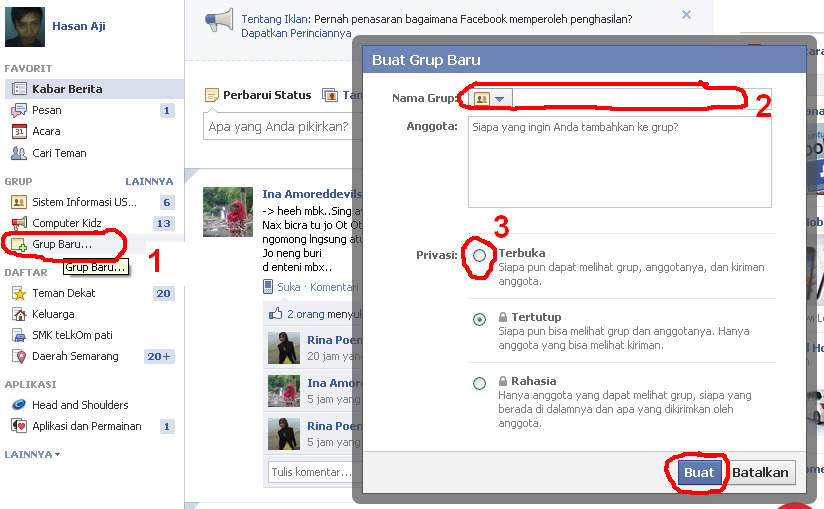
Task: Click the megaphone ad notice icon
Action: point(219,21)
